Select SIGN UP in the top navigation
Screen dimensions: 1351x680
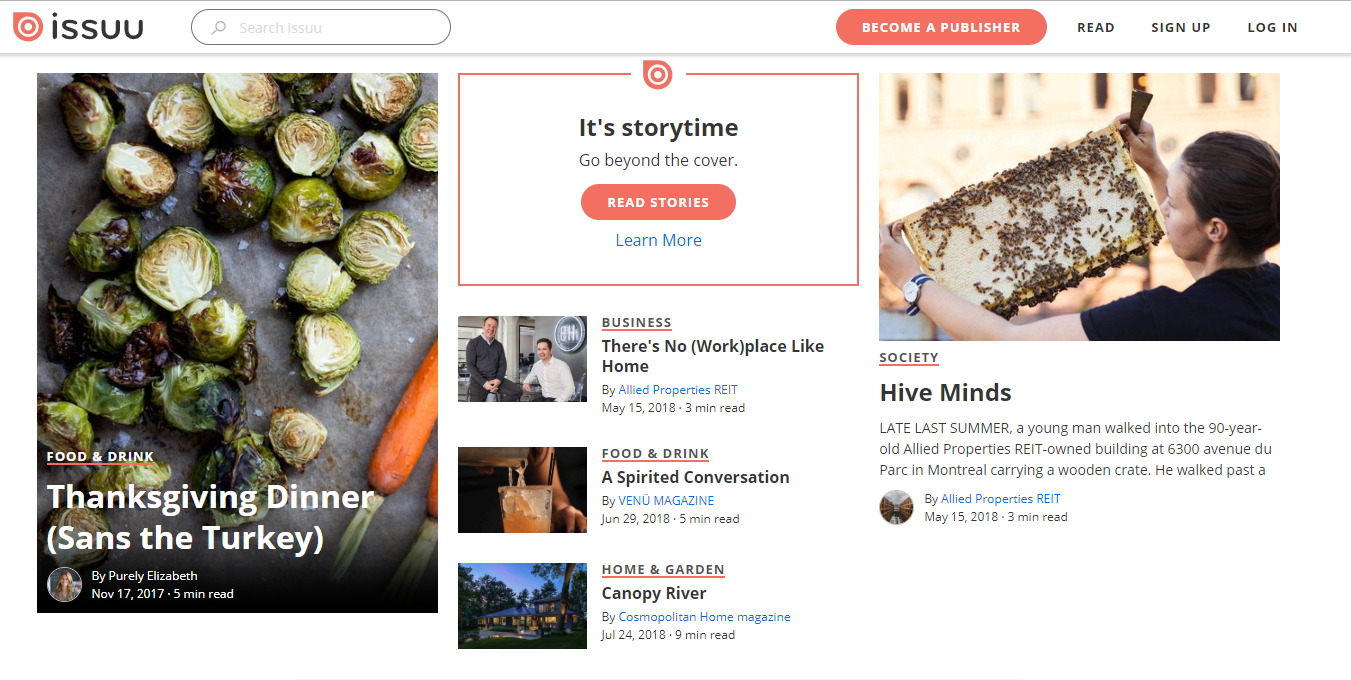pyautogui.click(x=1181, y=27)
